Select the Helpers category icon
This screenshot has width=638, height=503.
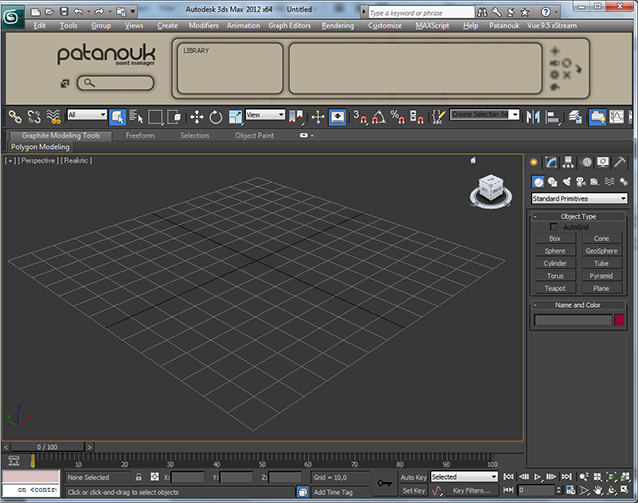(x=595, y=182)
